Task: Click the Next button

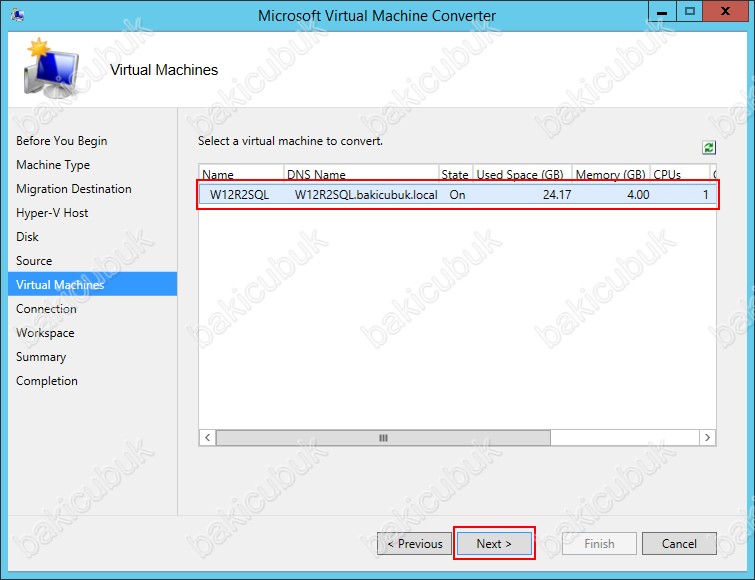Action: 494,543
